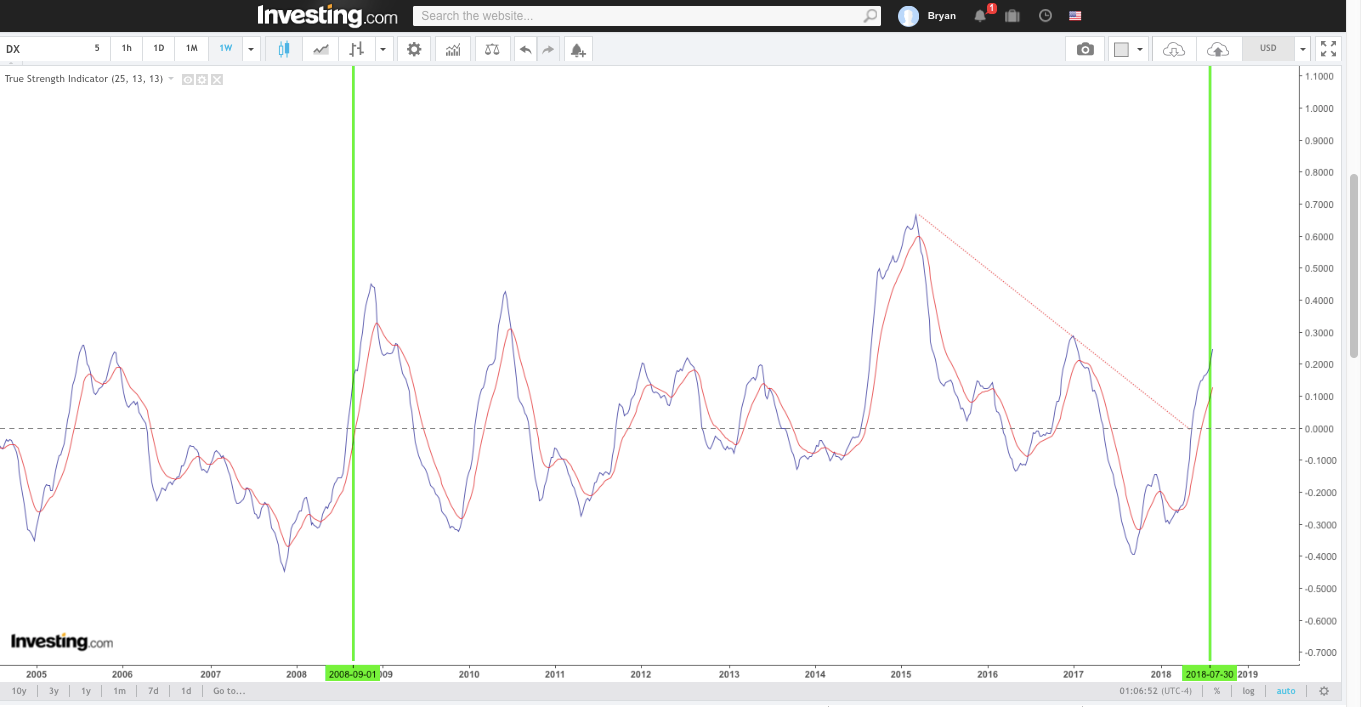Toggle auto scale mode
The image size is (1361, 707).
pos(1286,691)
